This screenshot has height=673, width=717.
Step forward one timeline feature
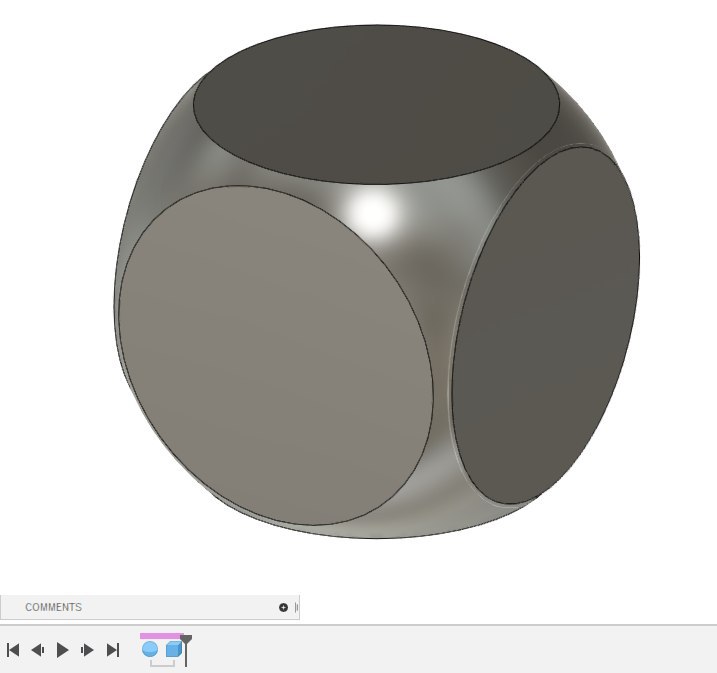[87, 650]
